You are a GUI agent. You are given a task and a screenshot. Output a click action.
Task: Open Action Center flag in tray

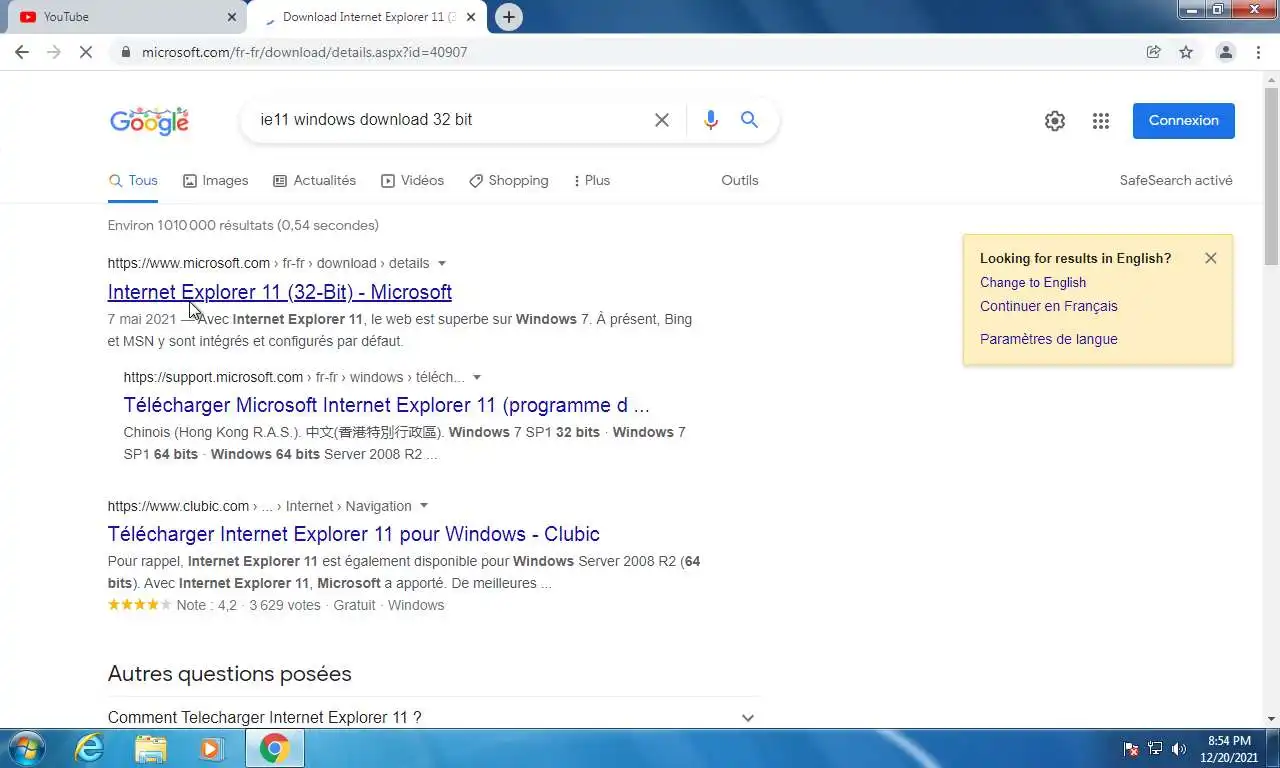coord(1132,749)
